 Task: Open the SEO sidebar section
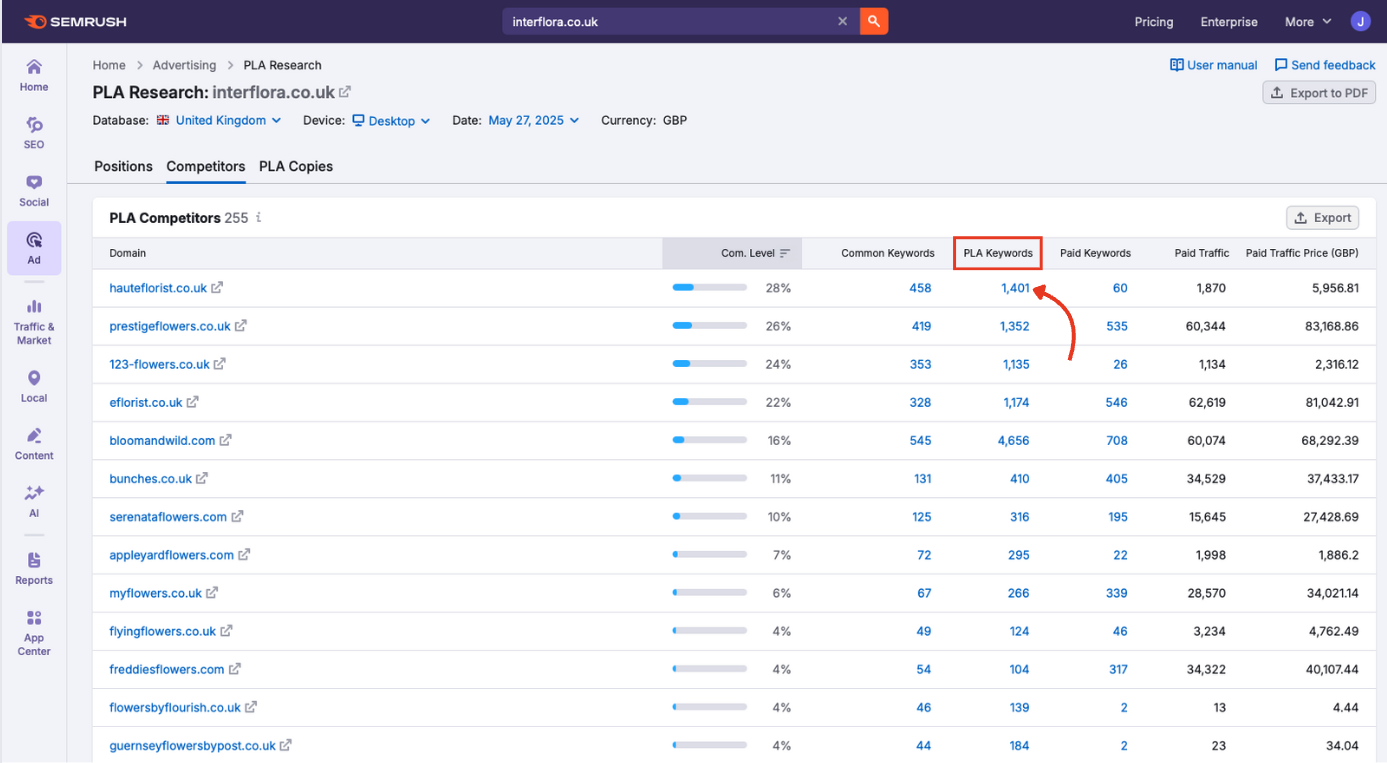point(34,132)
